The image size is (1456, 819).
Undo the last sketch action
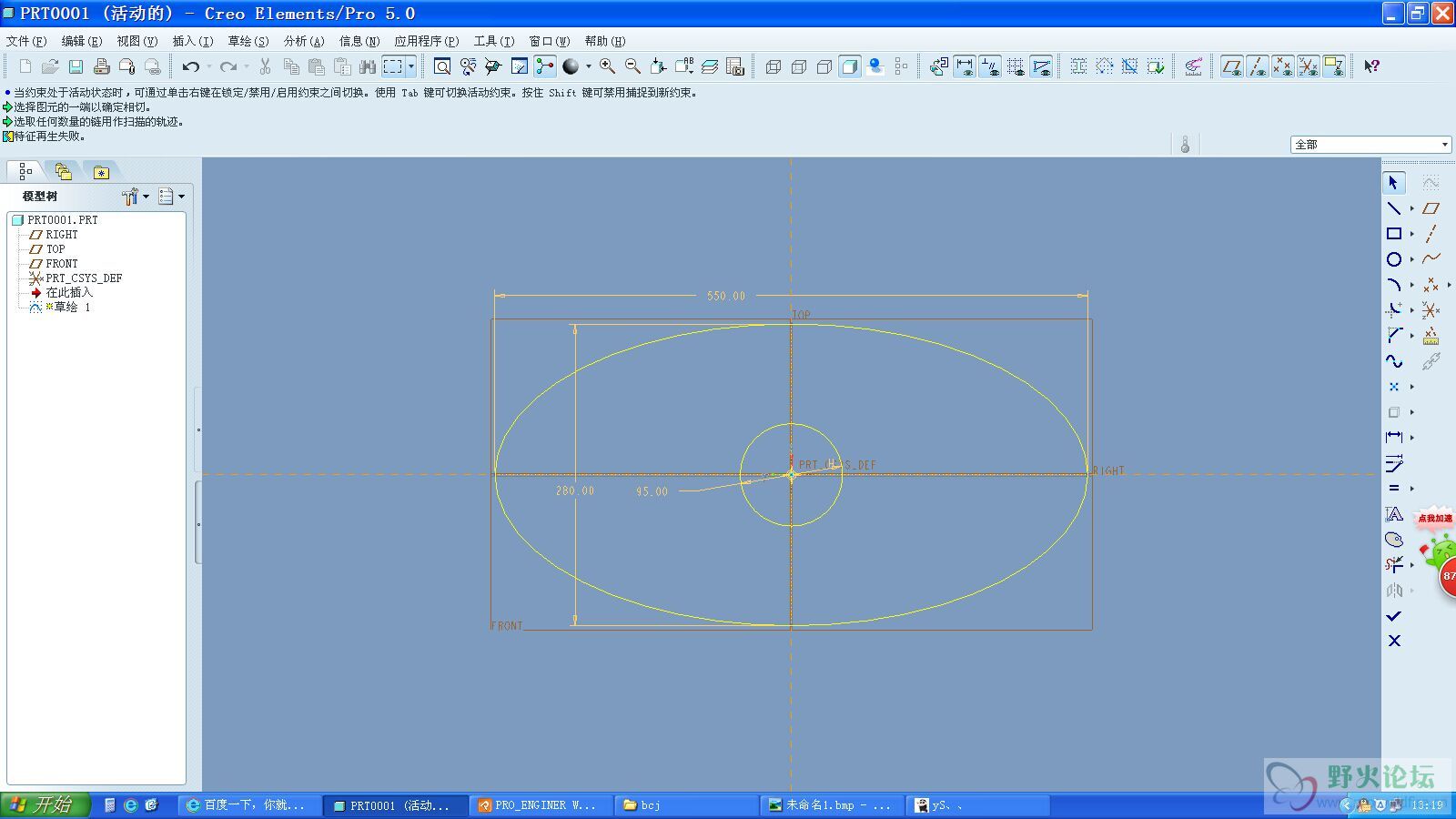190,66
